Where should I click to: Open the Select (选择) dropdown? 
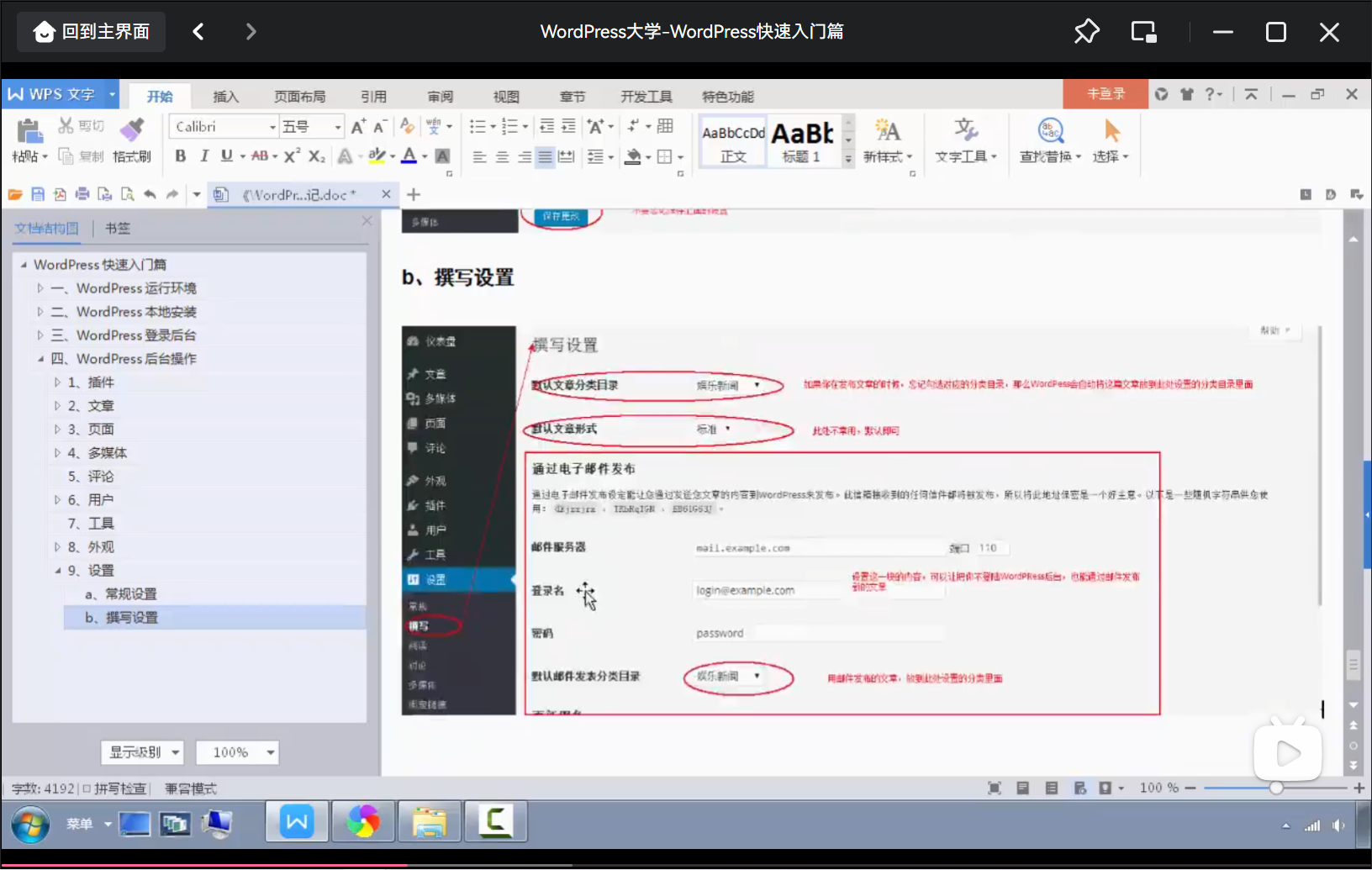tap(1111, 140)
